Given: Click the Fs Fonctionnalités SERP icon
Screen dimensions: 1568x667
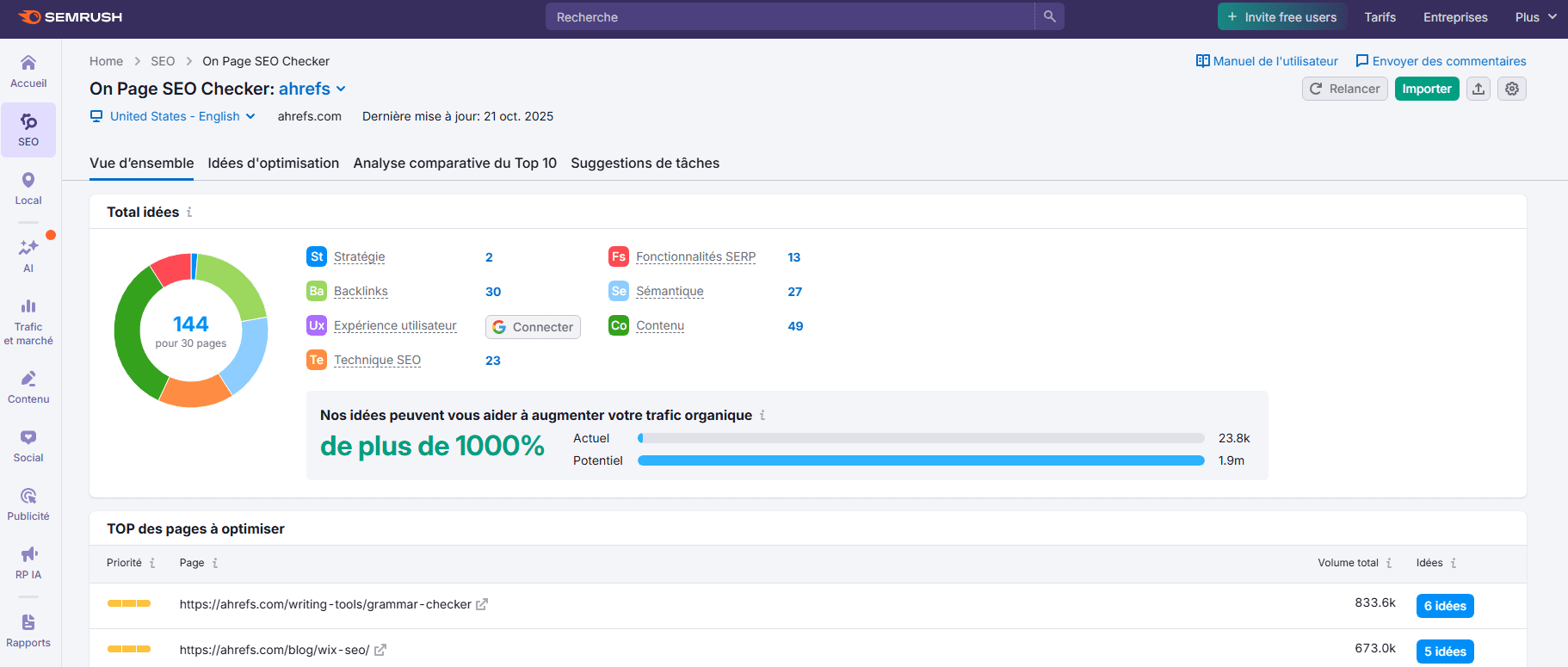Looking at the screenshot, I should [x=619, y=256].
